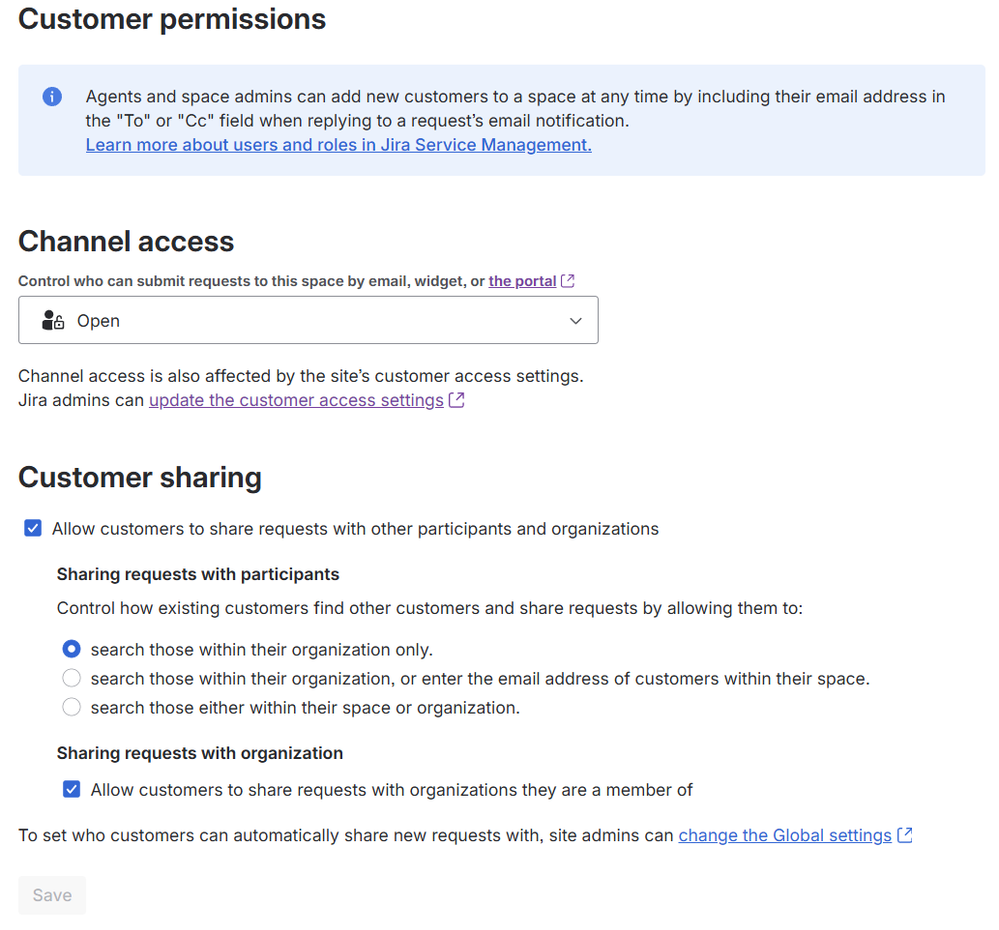Select "search those within their organization only"

[71, 649]
